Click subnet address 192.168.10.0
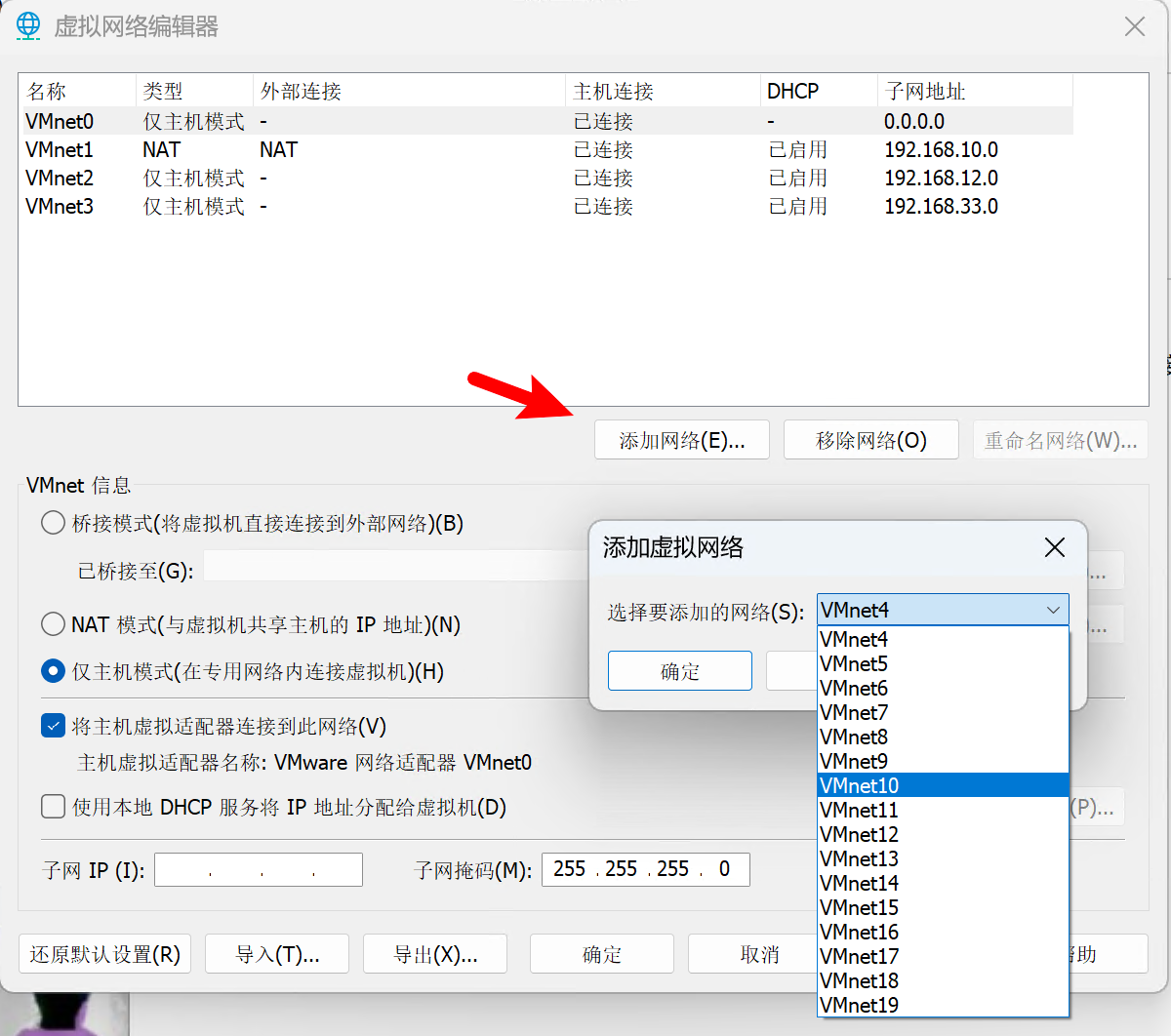The image size is (1171, 1036). [x=942, y=149]
